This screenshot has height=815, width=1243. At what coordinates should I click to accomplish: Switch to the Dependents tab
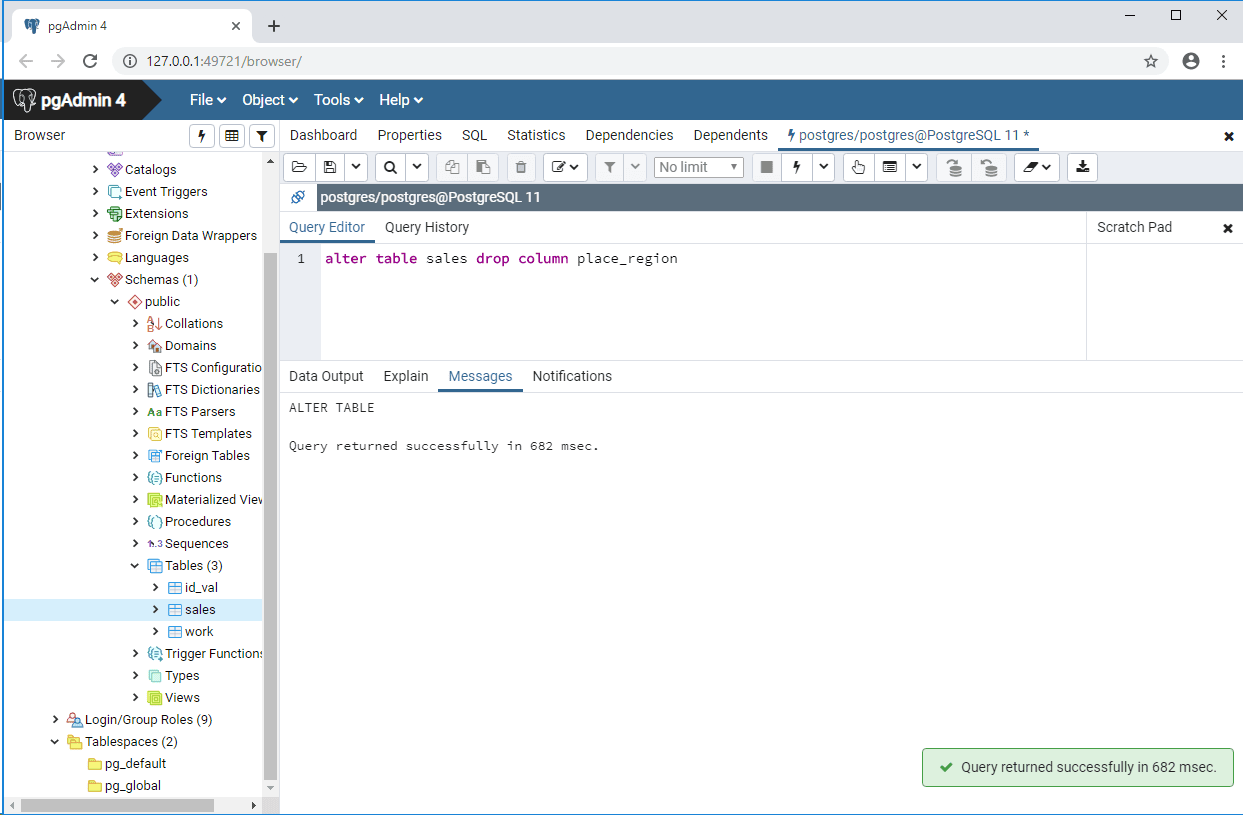(730, 135)
